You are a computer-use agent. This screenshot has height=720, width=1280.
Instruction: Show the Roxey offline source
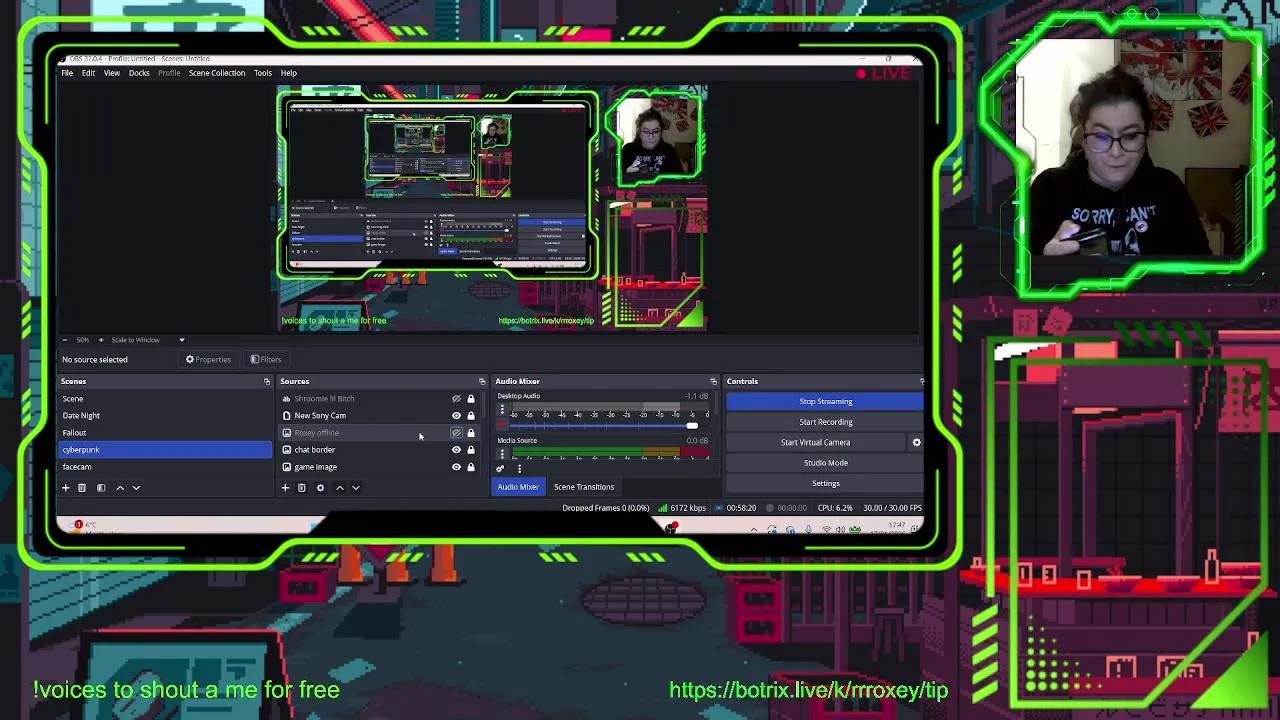point(456,433)
